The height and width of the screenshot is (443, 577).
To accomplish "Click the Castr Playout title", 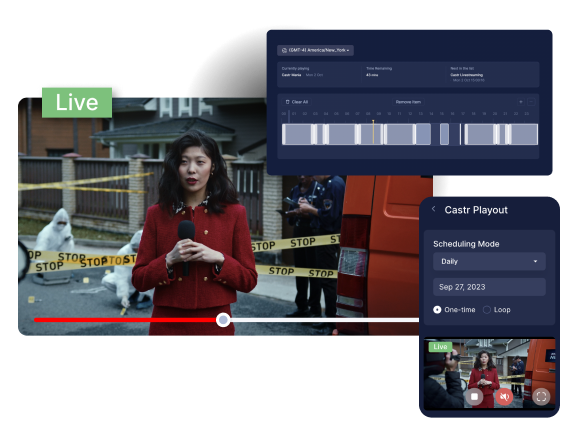I will click(476, 210).
